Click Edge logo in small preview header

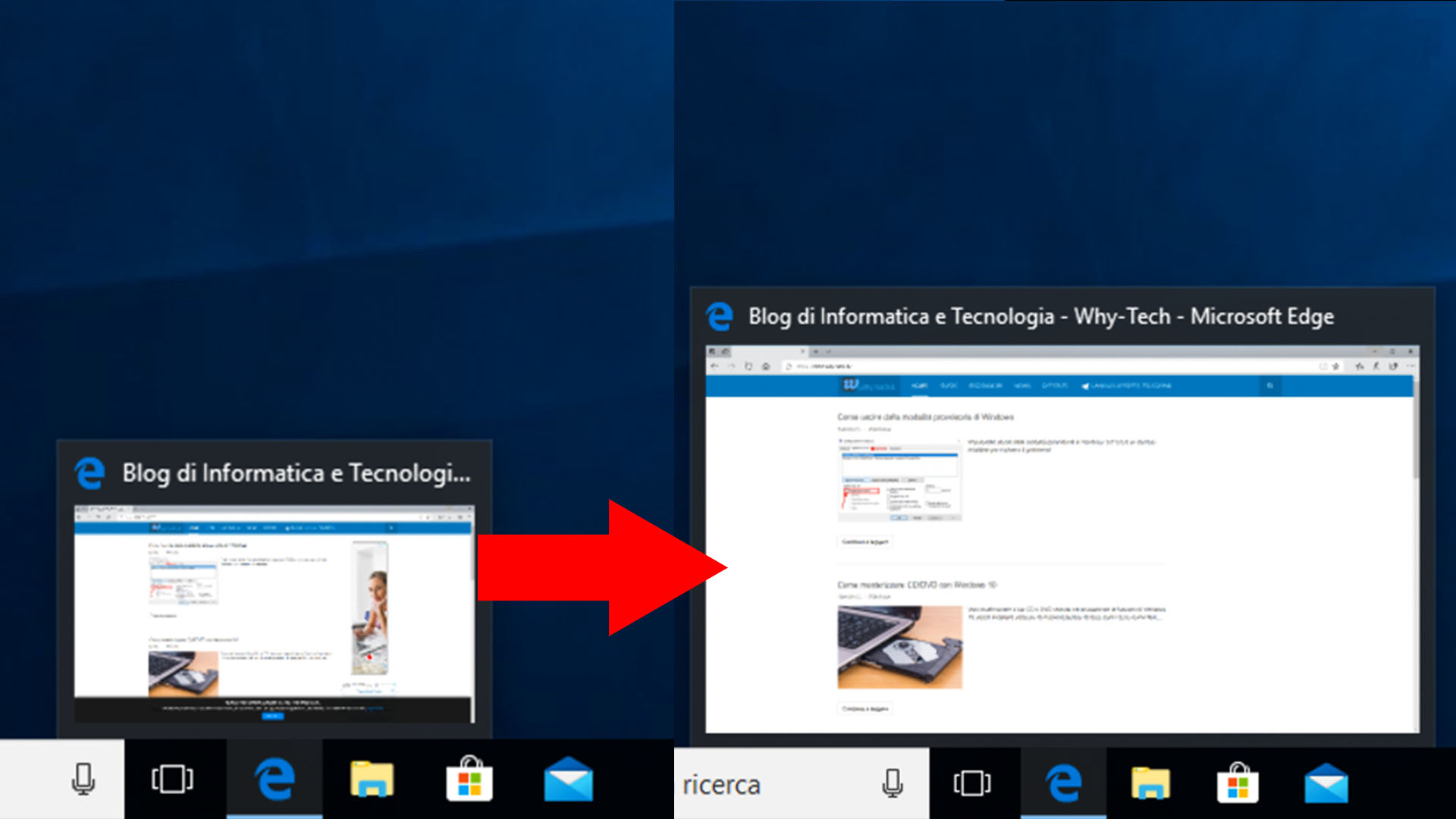[89, 473]
